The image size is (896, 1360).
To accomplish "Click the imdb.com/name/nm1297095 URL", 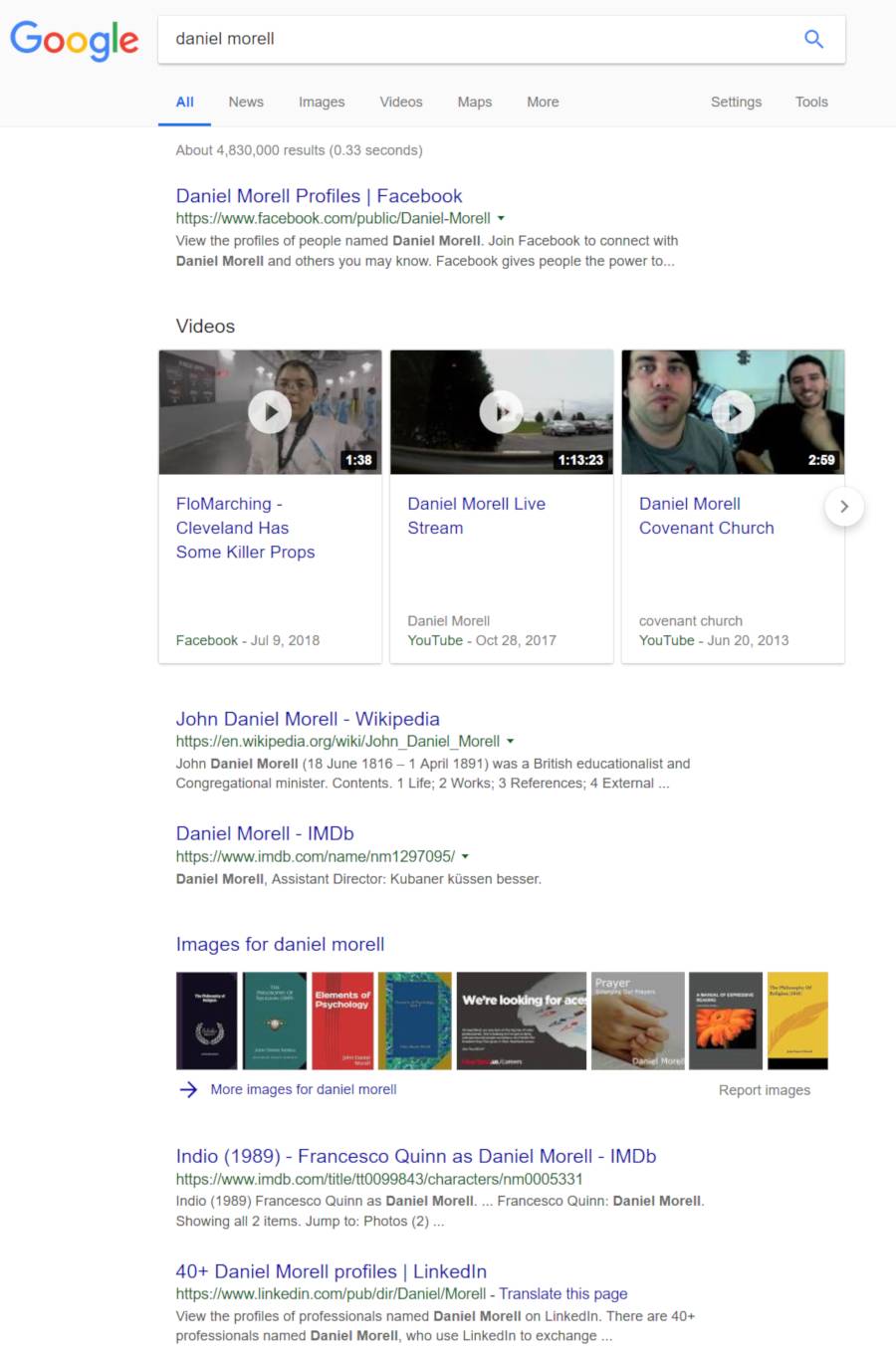I will point(316,856).
